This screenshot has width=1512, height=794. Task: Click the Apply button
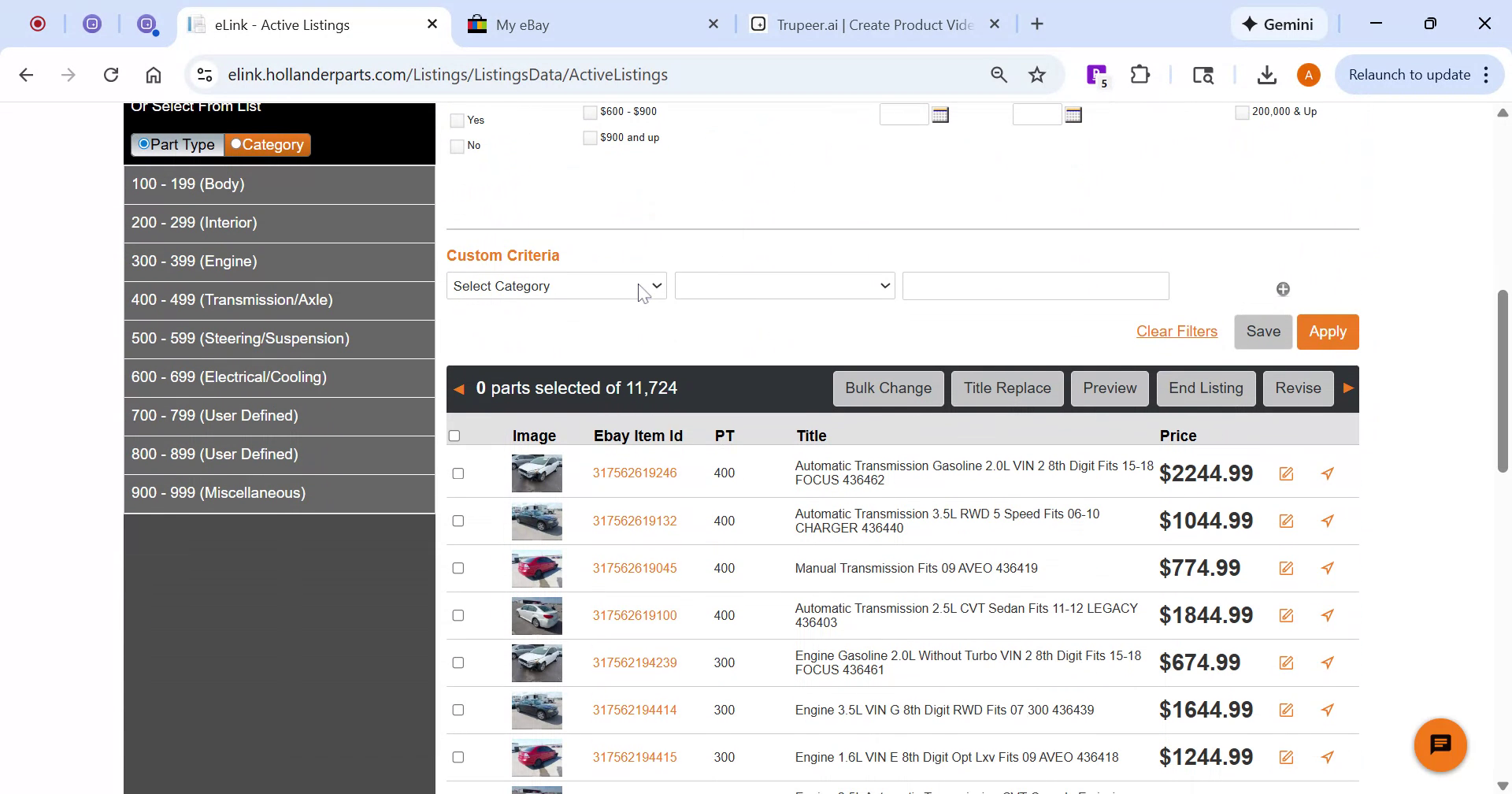[1327, 331]
